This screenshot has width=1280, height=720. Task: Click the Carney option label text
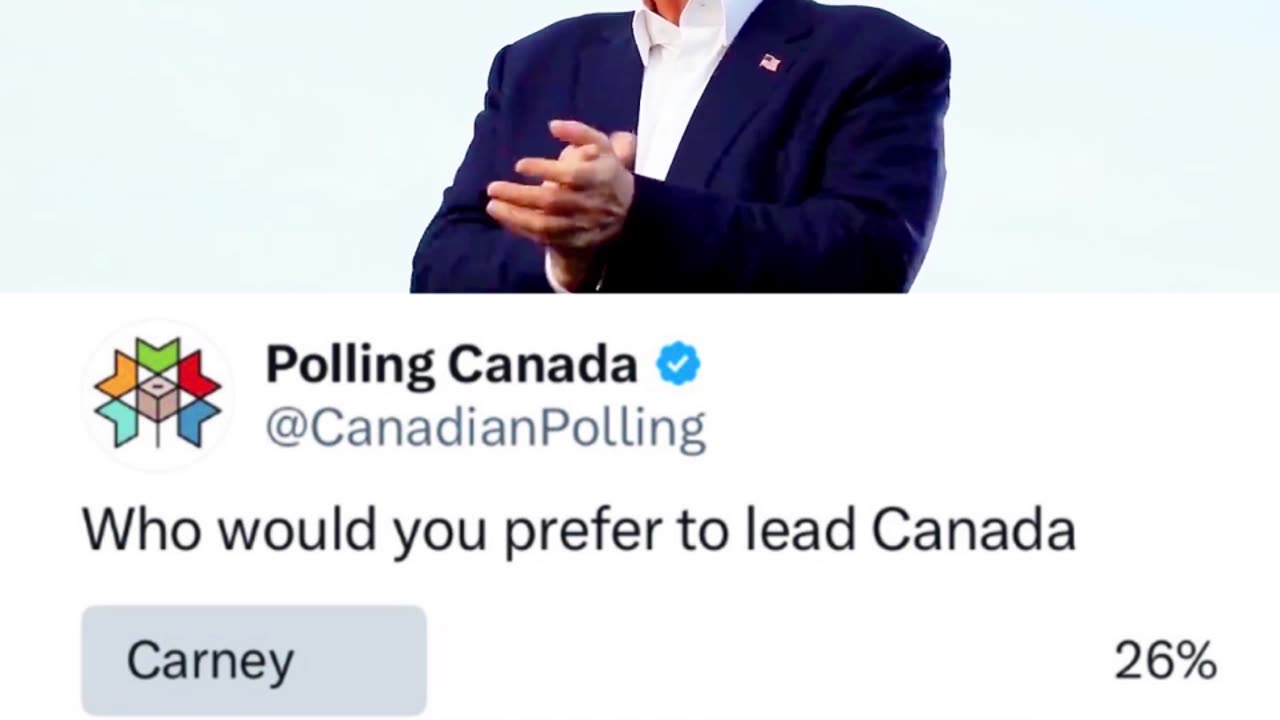click(x=210, y=660)
